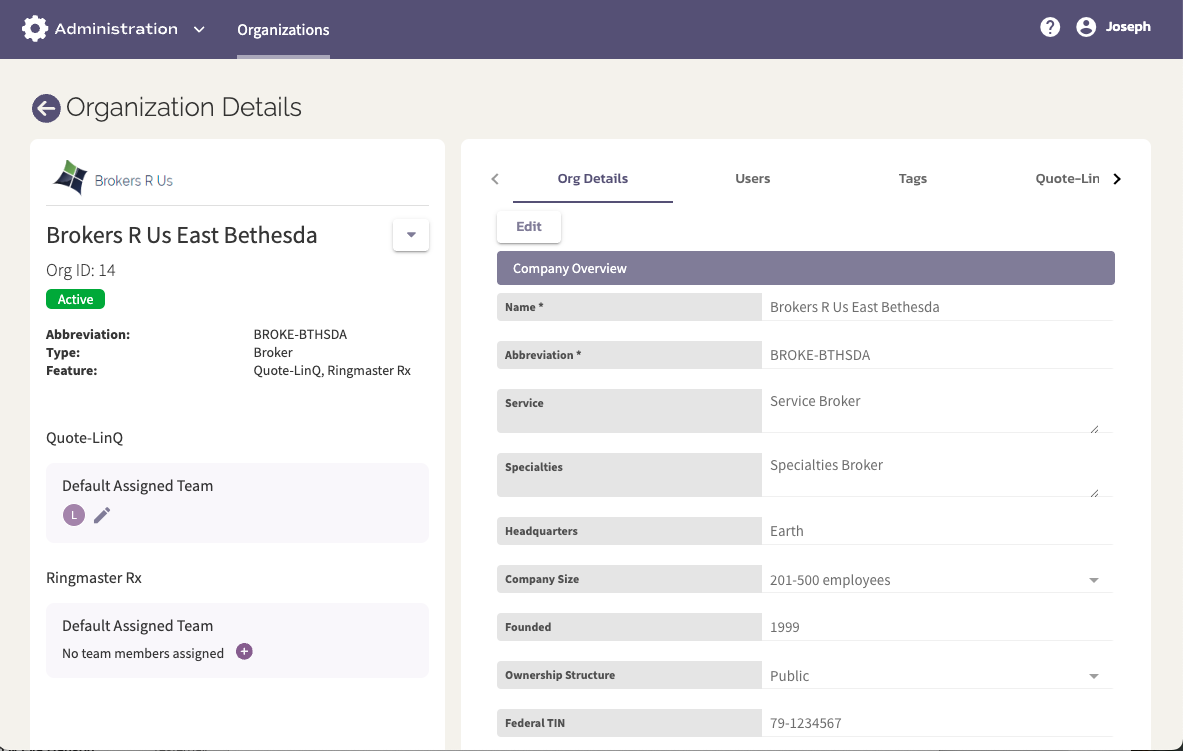Viewport: 1183px width, 751px height.
Task: Click the Joseph user profile icon
Action: [x=1086, y=27]
